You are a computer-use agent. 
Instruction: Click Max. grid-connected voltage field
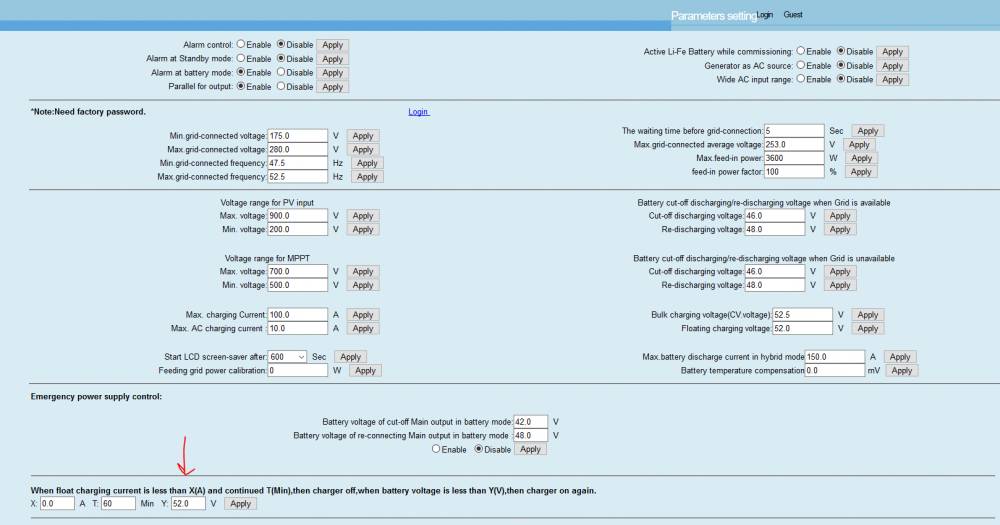click(x=297, y=149)
